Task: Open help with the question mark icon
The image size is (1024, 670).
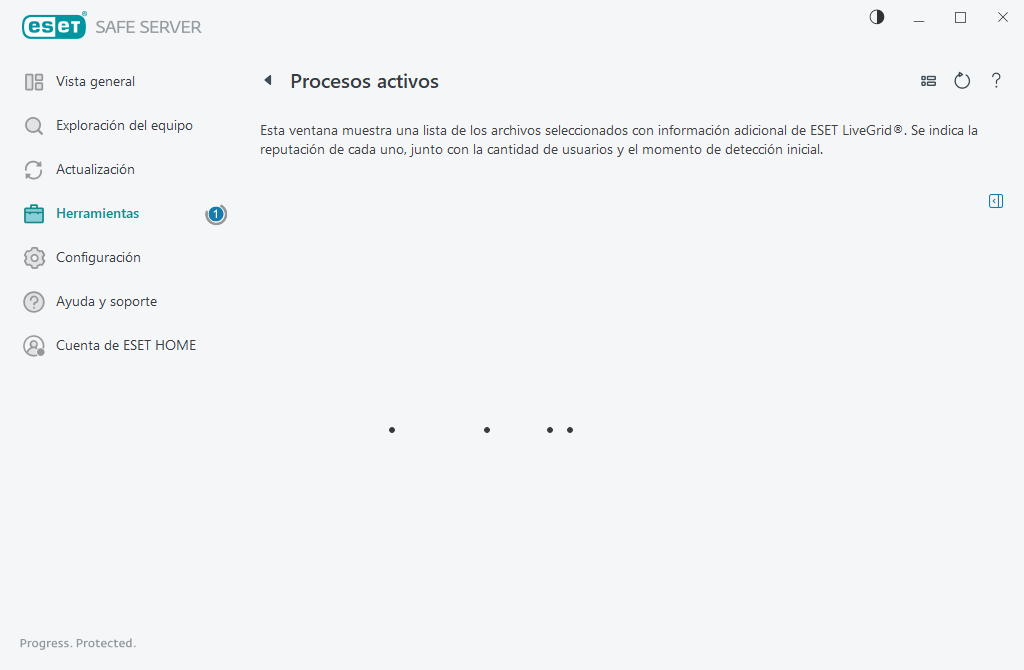Action: coord(996,81)
